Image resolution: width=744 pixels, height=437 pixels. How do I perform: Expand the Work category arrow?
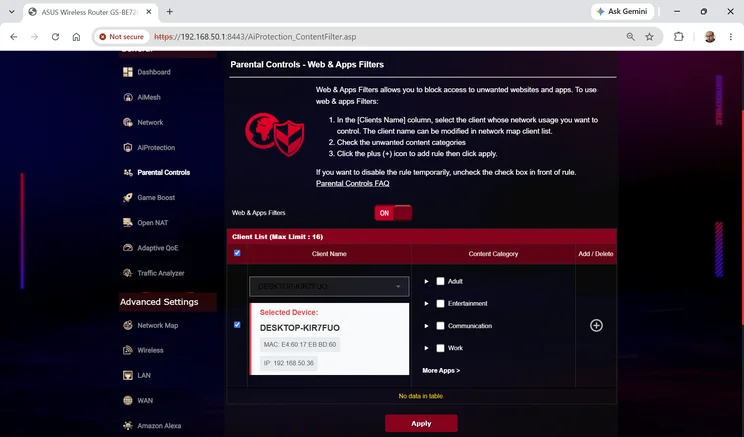point(426,348)
